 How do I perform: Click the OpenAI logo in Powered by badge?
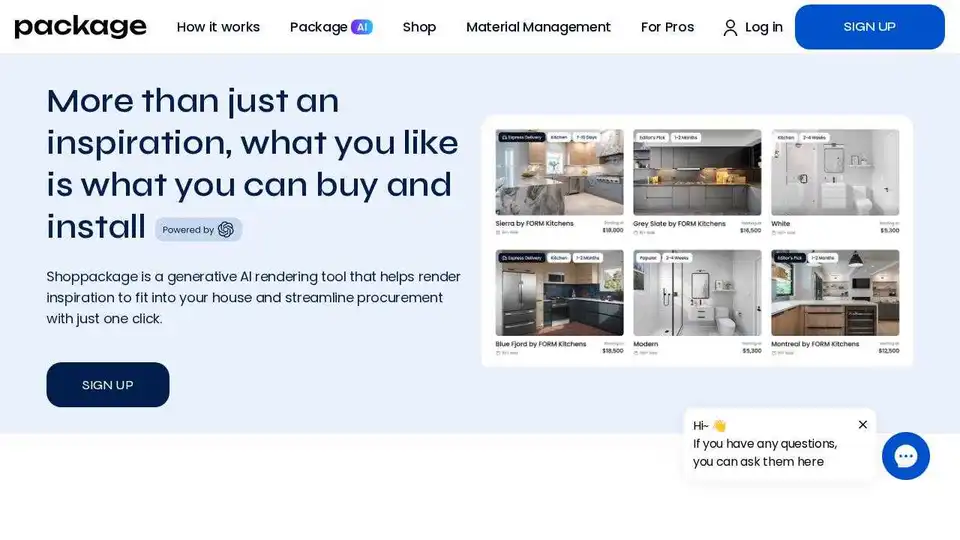click(226, 230)
